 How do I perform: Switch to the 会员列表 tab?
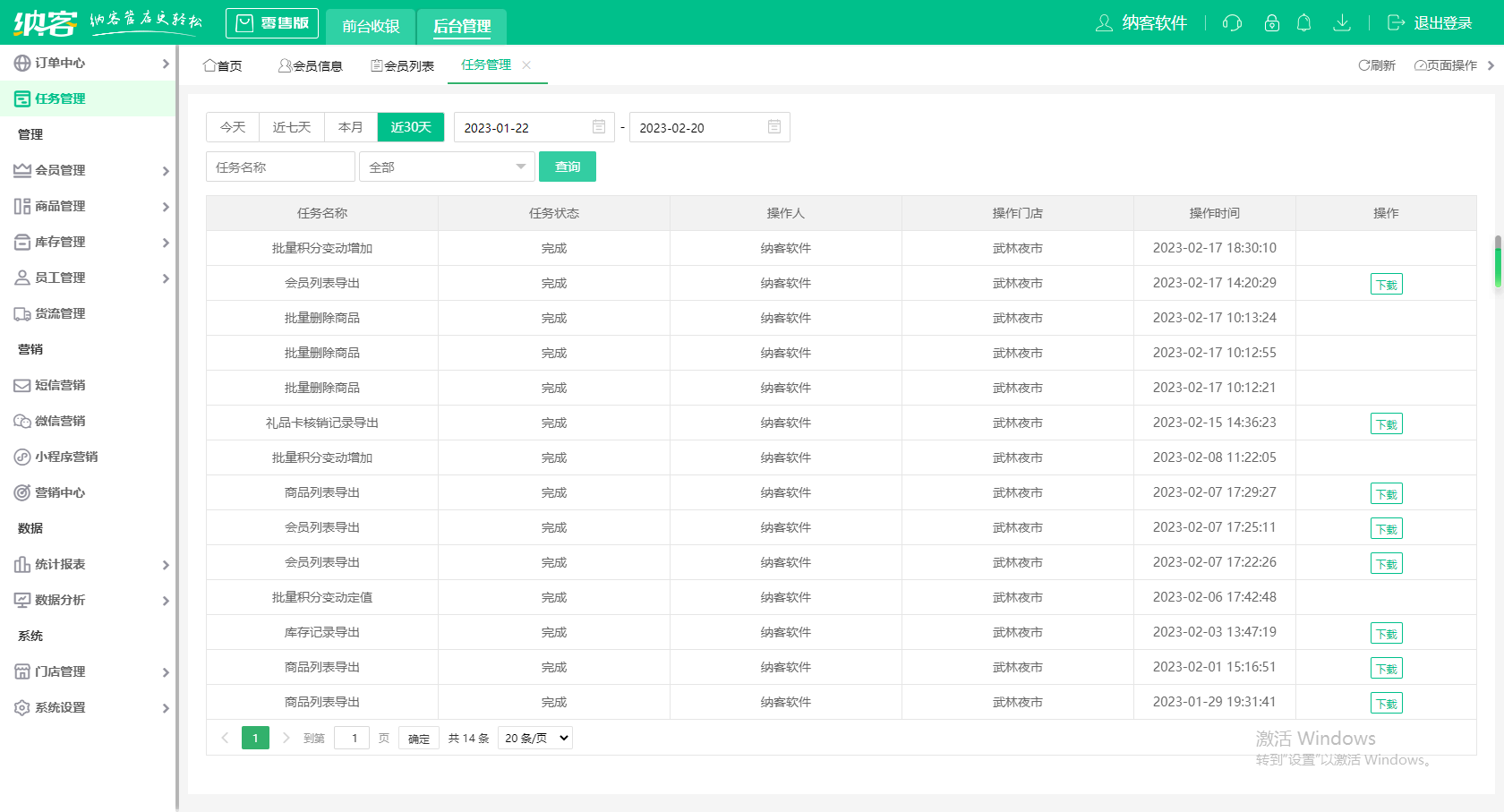(403, 65)
